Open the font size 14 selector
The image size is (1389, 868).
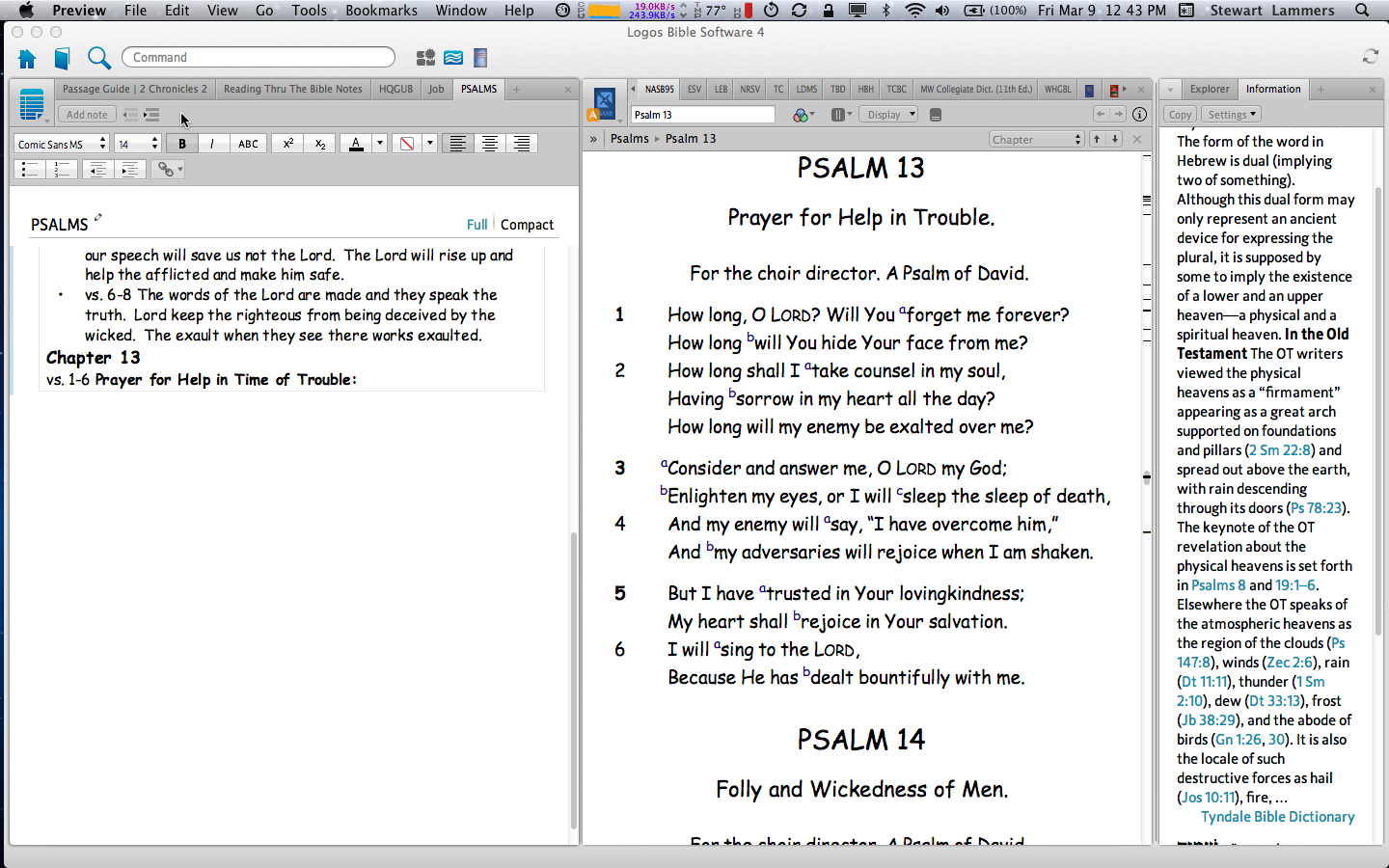136,144
